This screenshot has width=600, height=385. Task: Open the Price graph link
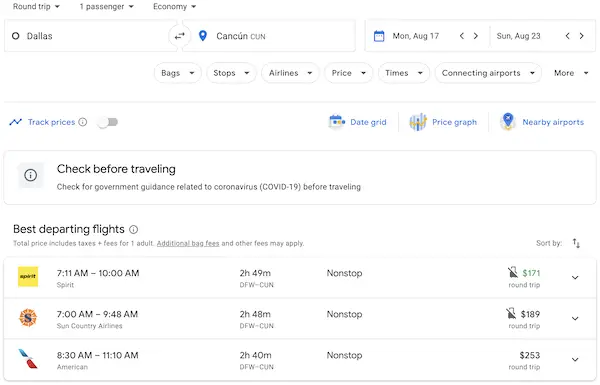point(454,122)
